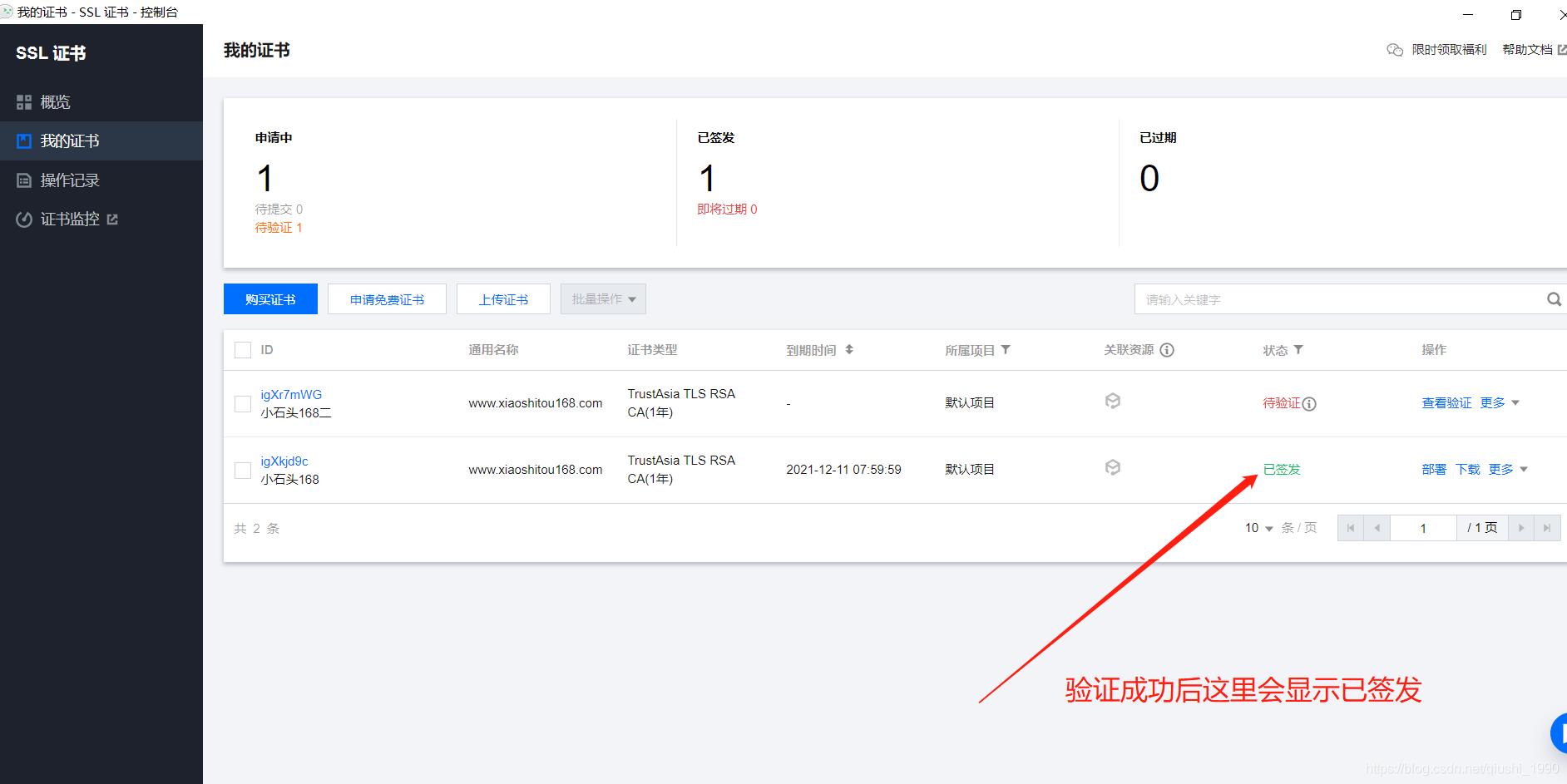Open 概览 in the sidebar
Screen dimensions: 1567x784
pyautogui.click(x=101, y=102)
